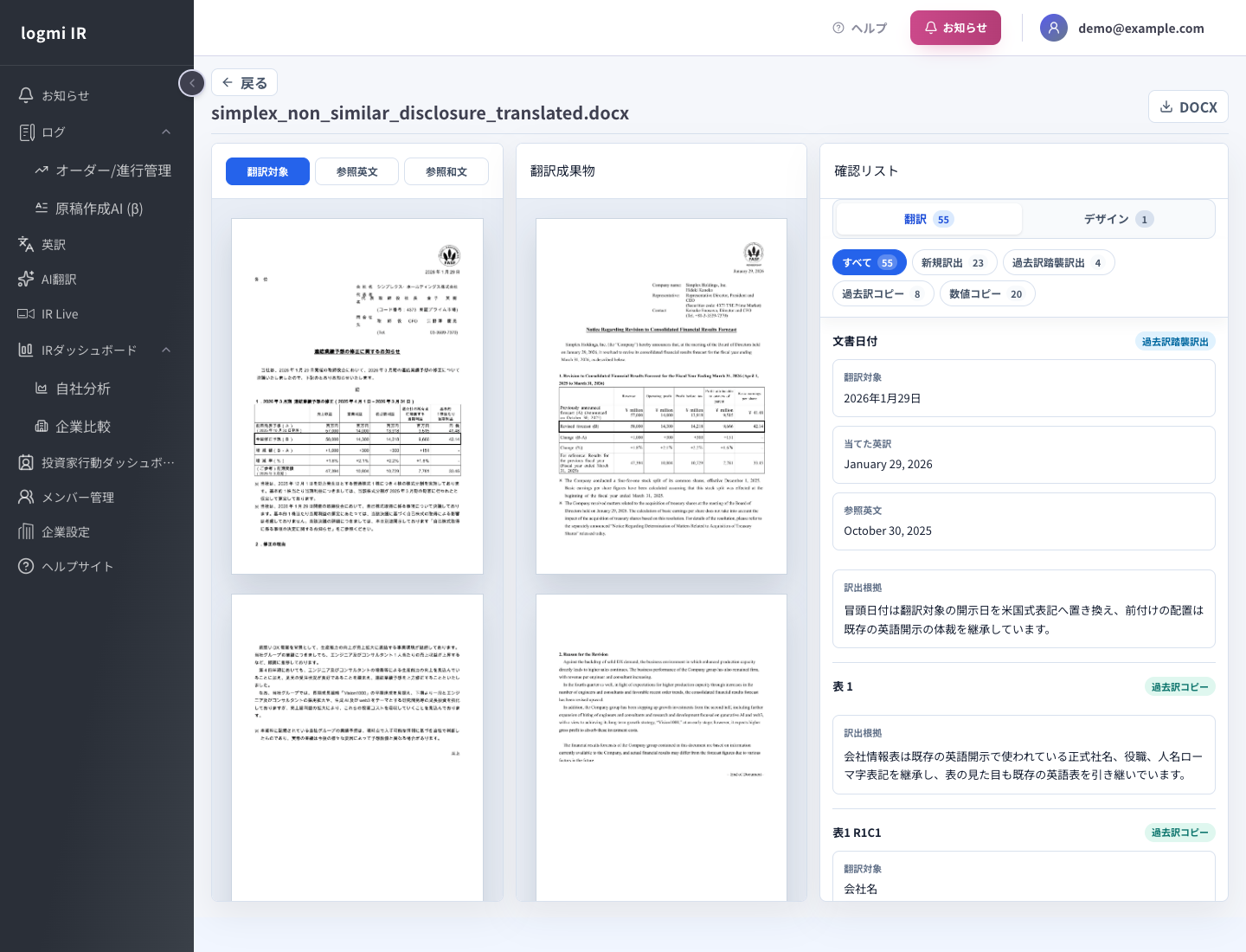This screenshot has height=952, width=1246.
Task: Open second page thumbnail of the translated output
Action: pos(661,748)
